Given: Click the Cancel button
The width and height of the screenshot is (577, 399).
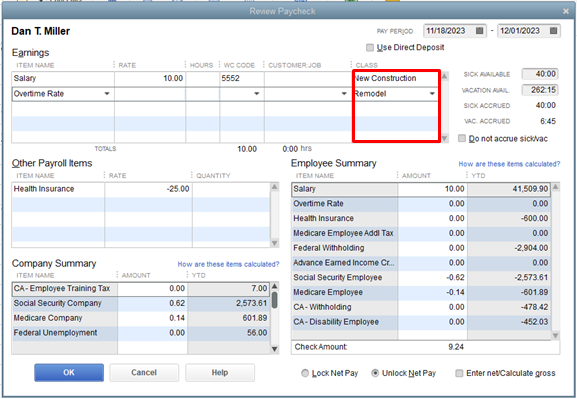Looking at the screenshot, I should click(144, 372).
